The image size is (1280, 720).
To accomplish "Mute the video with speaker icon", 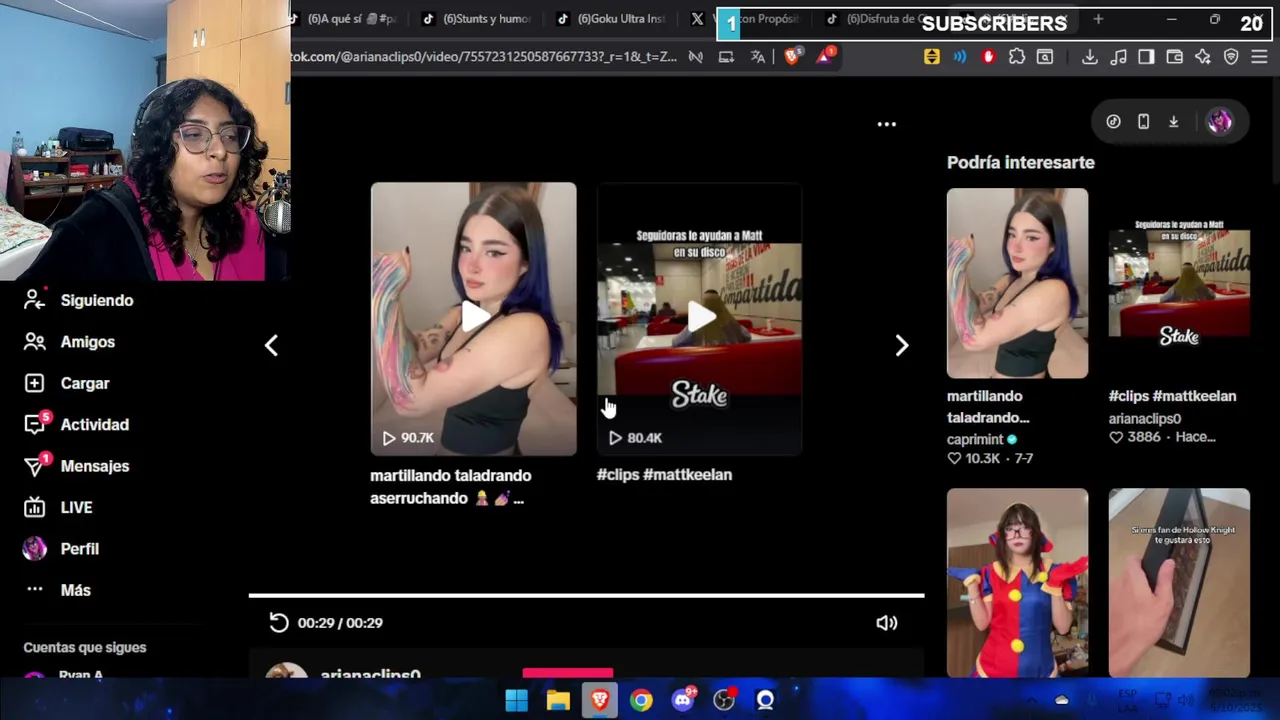I will pos(886,623).
